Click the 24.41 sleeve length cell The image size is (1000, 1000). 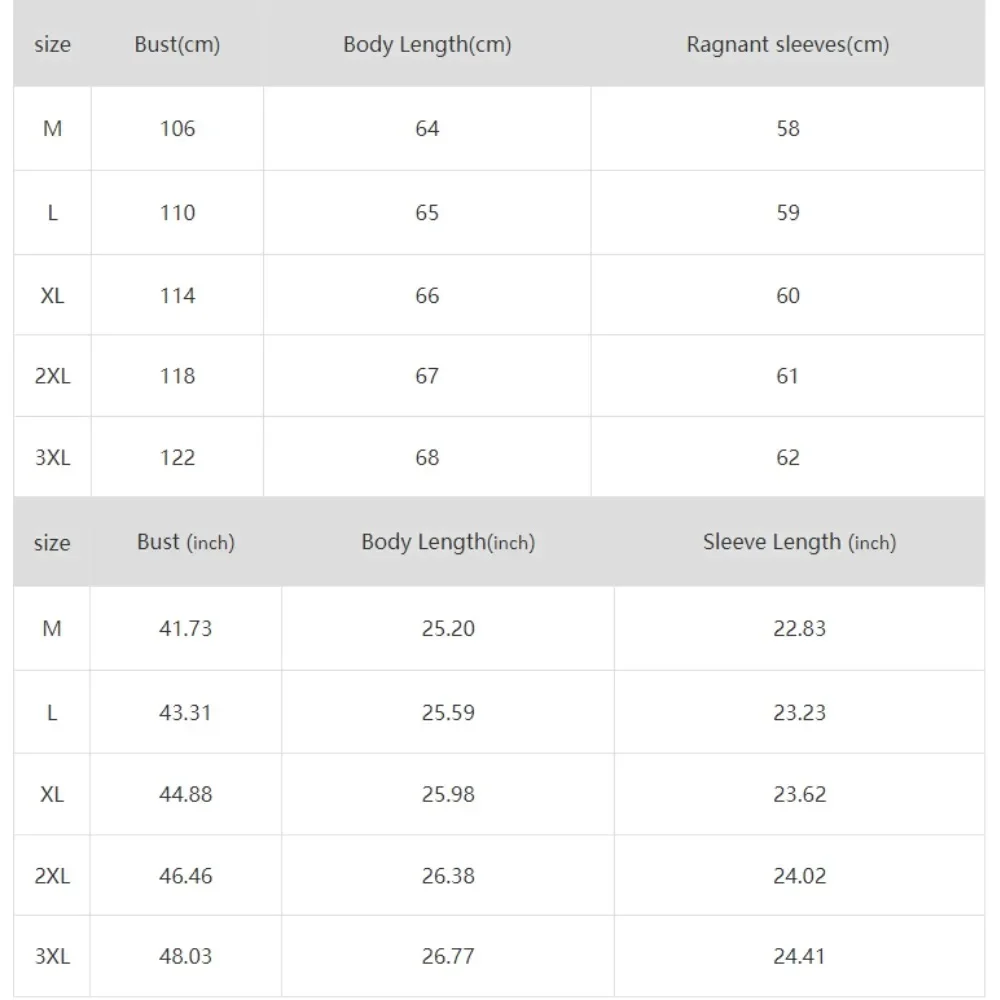click(799, 956)
